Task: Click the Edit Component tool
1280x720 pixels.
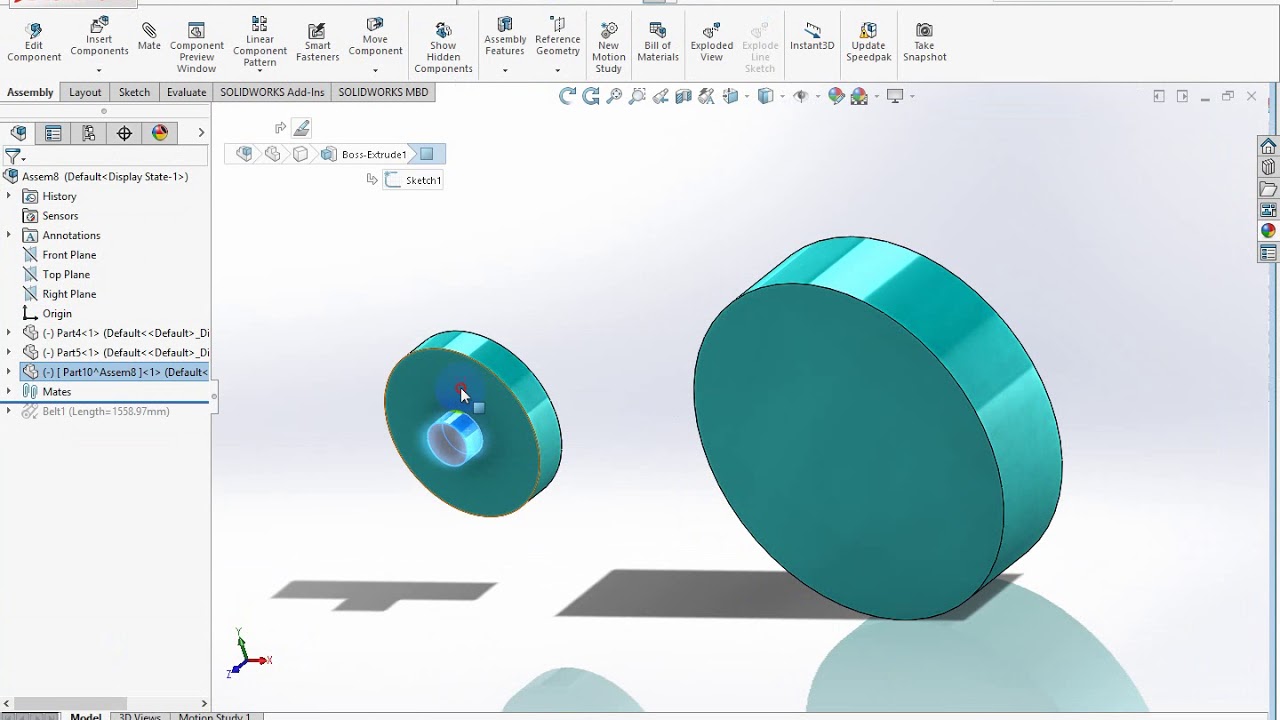Action: tap(34, 43)
